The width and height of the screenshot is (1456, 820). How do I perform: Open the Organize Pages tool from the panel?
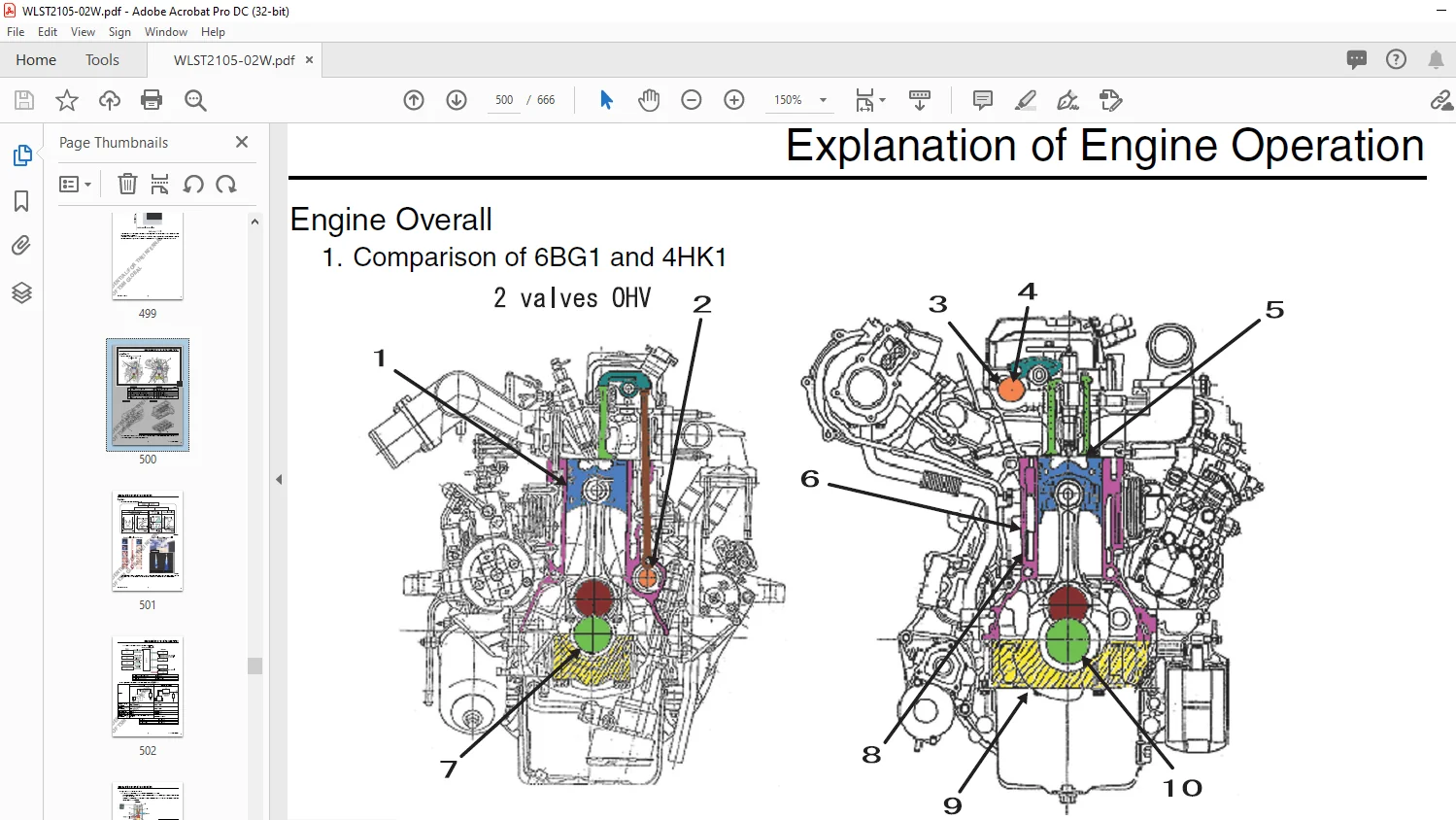pyautogui.click(x=160, y=184)
